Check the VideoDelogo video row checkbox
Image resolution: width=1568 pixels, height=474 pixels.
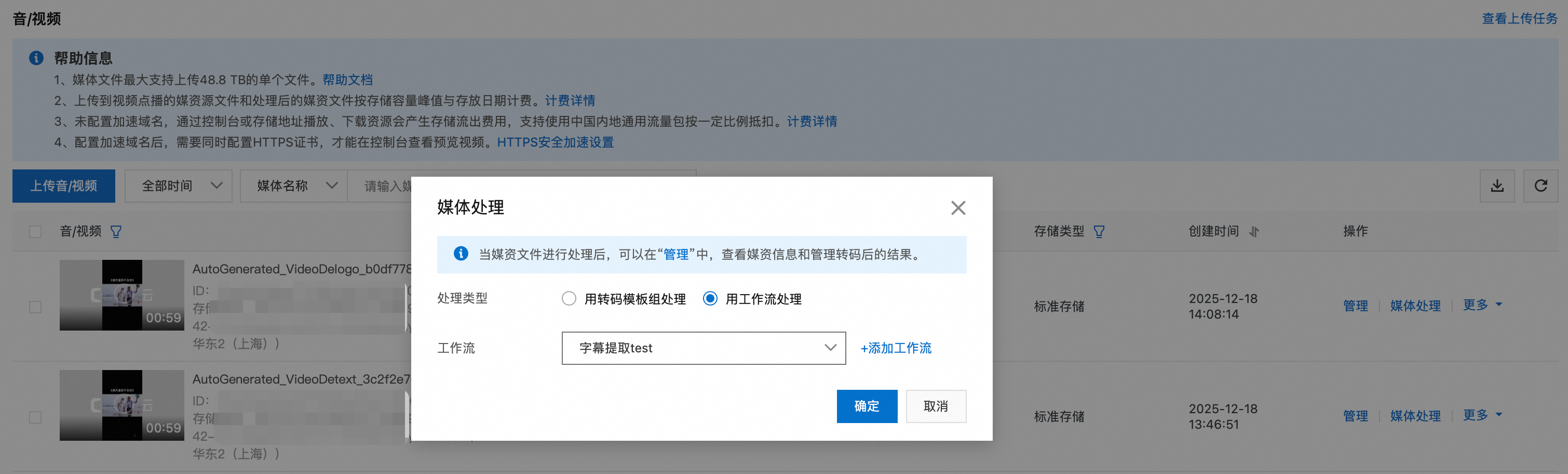[x=35, y=307]
